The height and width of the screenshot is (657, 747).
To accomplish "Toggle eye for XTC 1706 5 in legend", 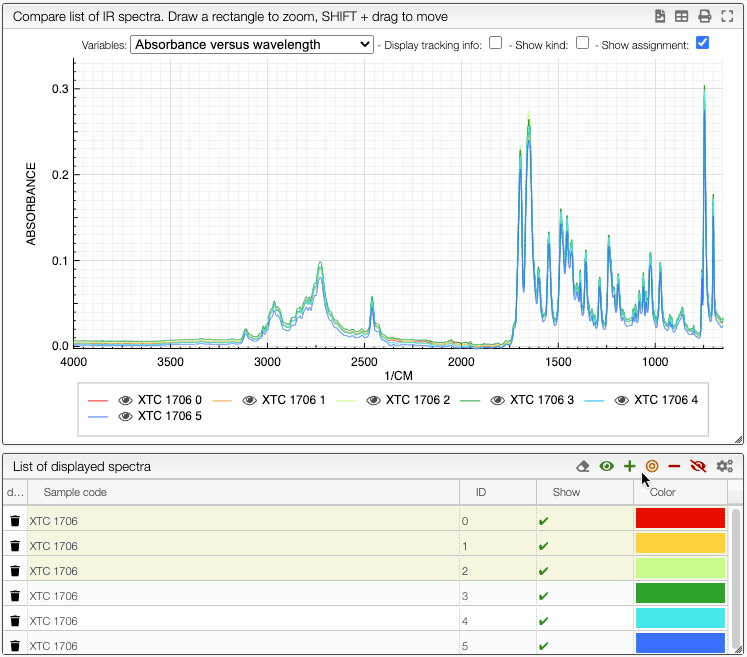I will pyautogui.click(x=125, y=416).
